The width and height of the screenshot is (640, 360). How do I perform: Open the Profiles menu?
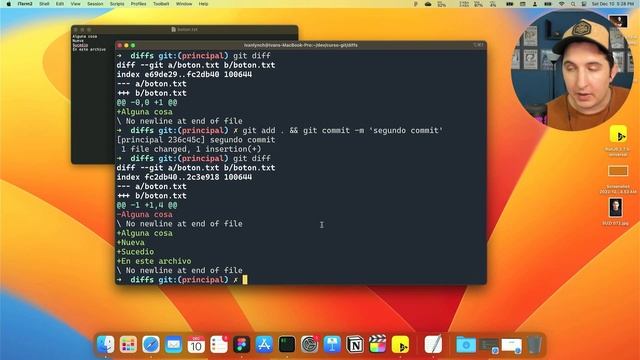(138, 4)
